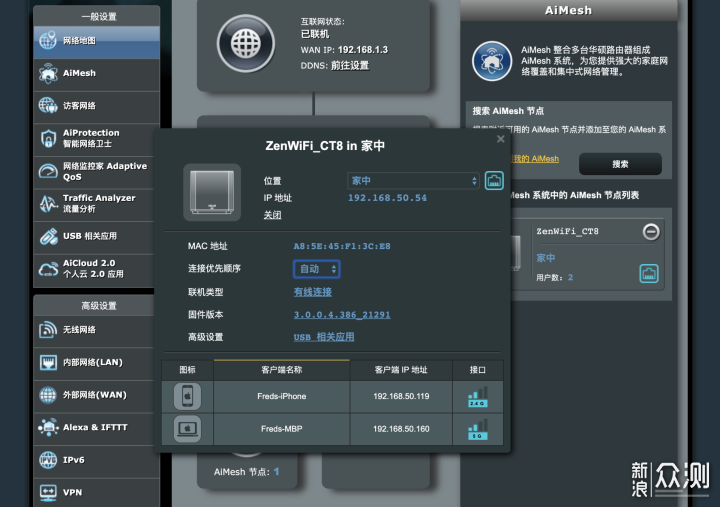Click the MAC address A8:5E:45:F1:3C:E8
This screenshot has height=507, width=720.
click(342, 246)
